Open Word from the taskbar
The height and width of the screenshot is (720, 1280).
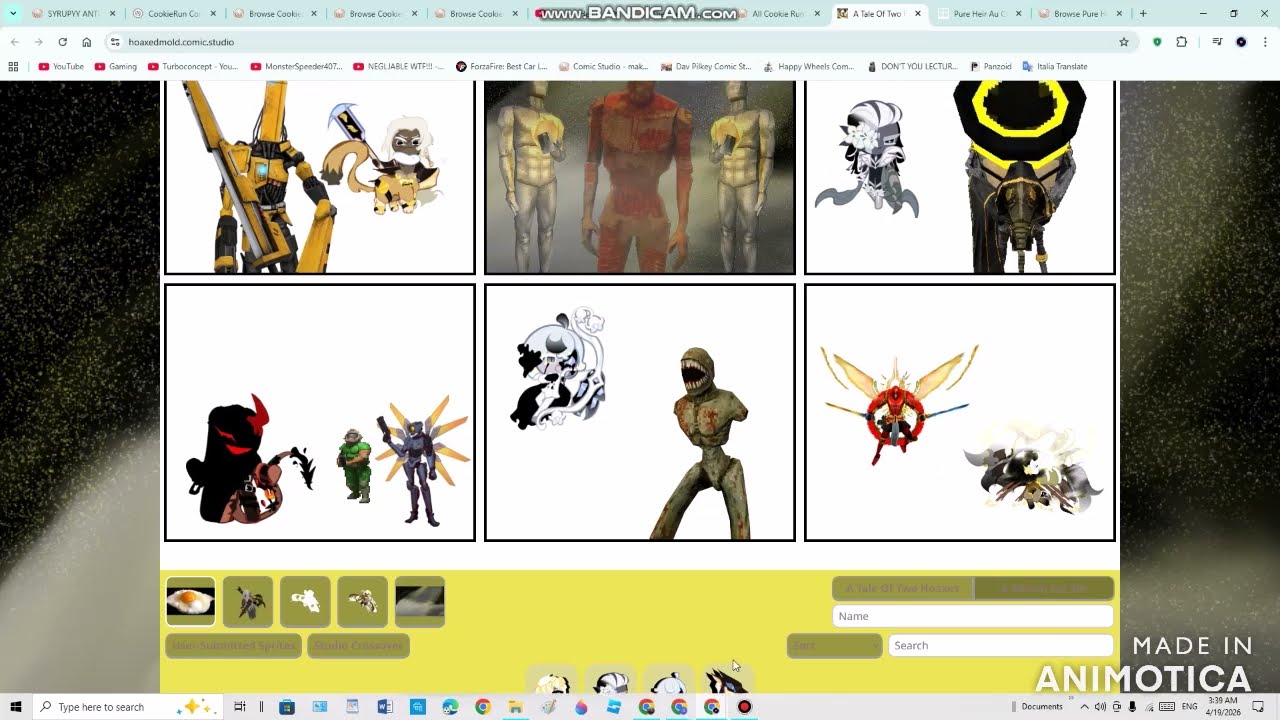pyautogui.click(x=385, y=707)
